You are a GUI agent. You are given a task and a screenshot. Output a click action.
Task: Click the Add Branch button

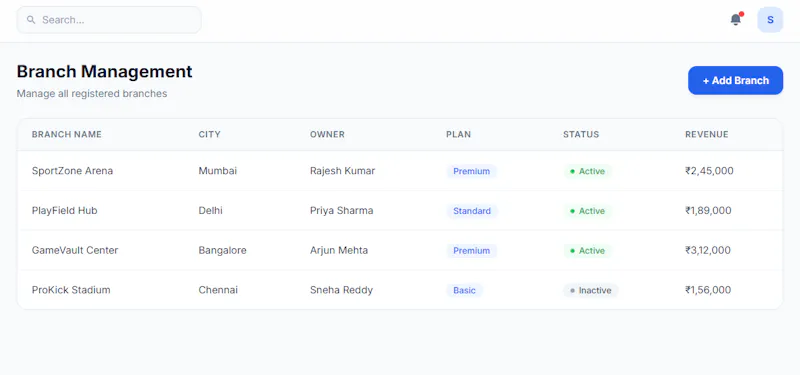[x=735, y=81]
